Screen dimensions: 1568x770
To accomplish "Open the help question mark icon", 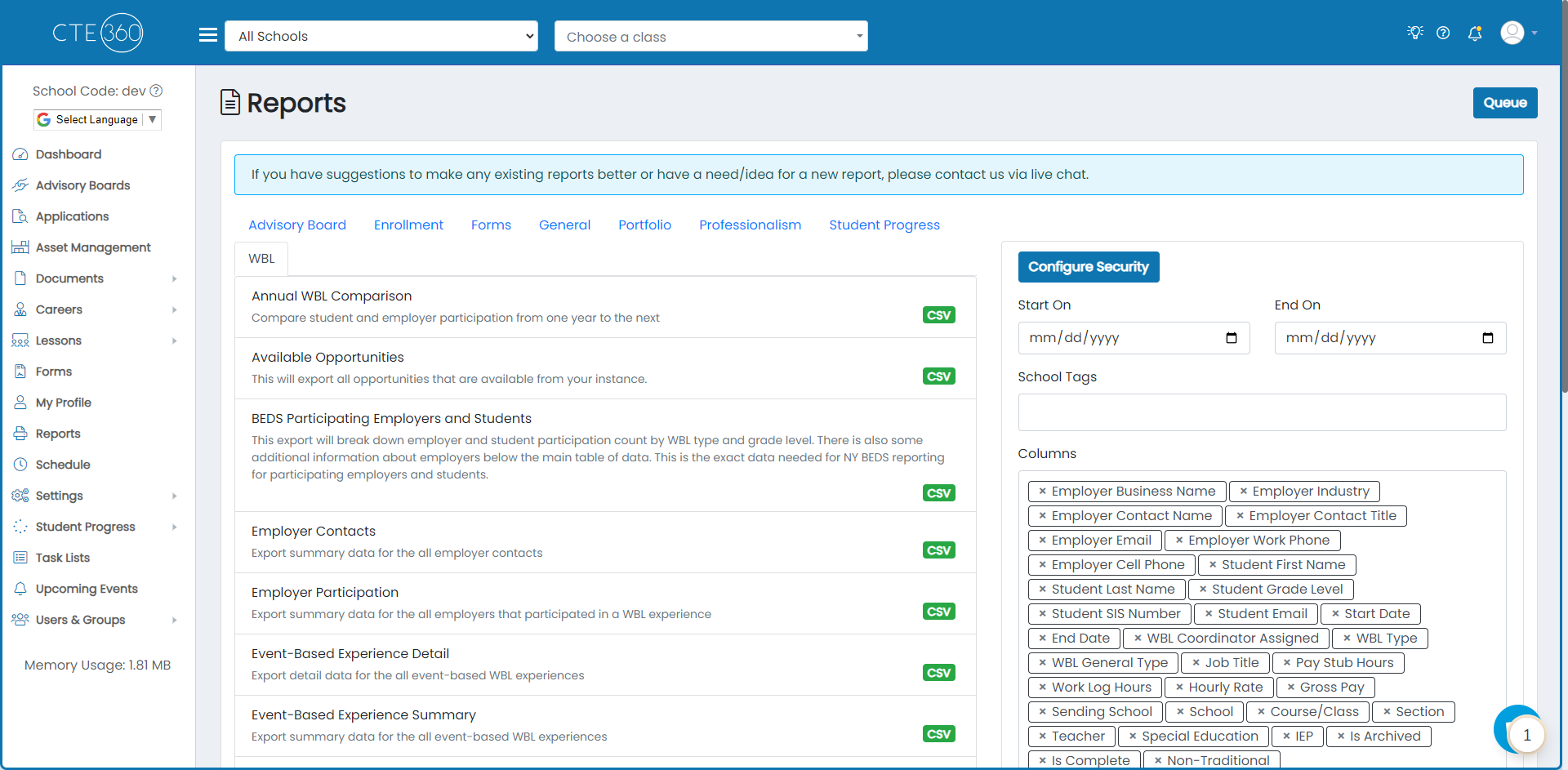I will 1443,33.
